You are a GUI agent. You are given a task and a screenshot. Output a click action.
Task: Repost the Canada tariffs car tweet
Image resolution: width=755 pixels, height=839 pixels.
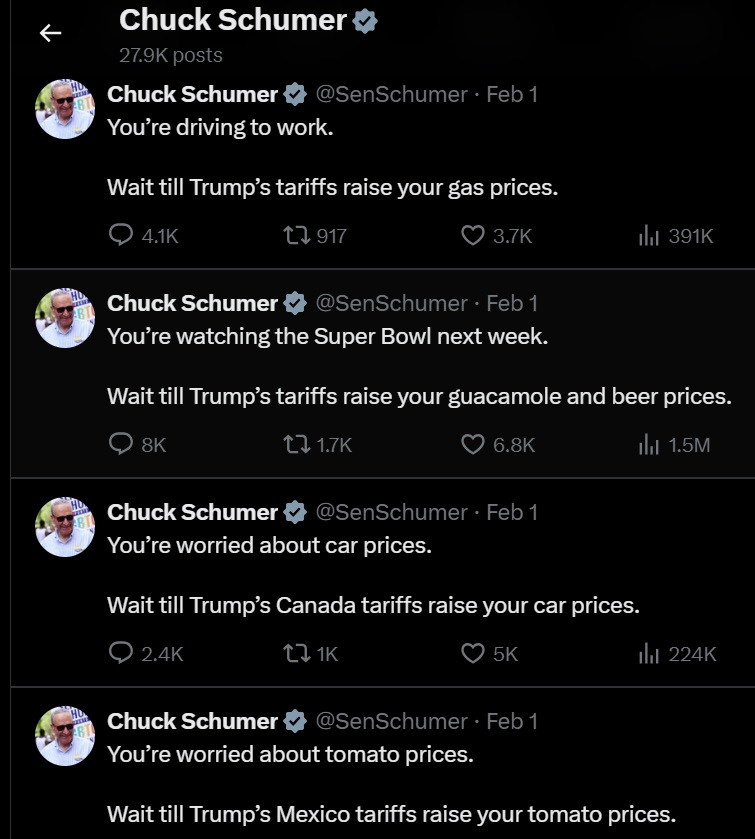point(298,654)
